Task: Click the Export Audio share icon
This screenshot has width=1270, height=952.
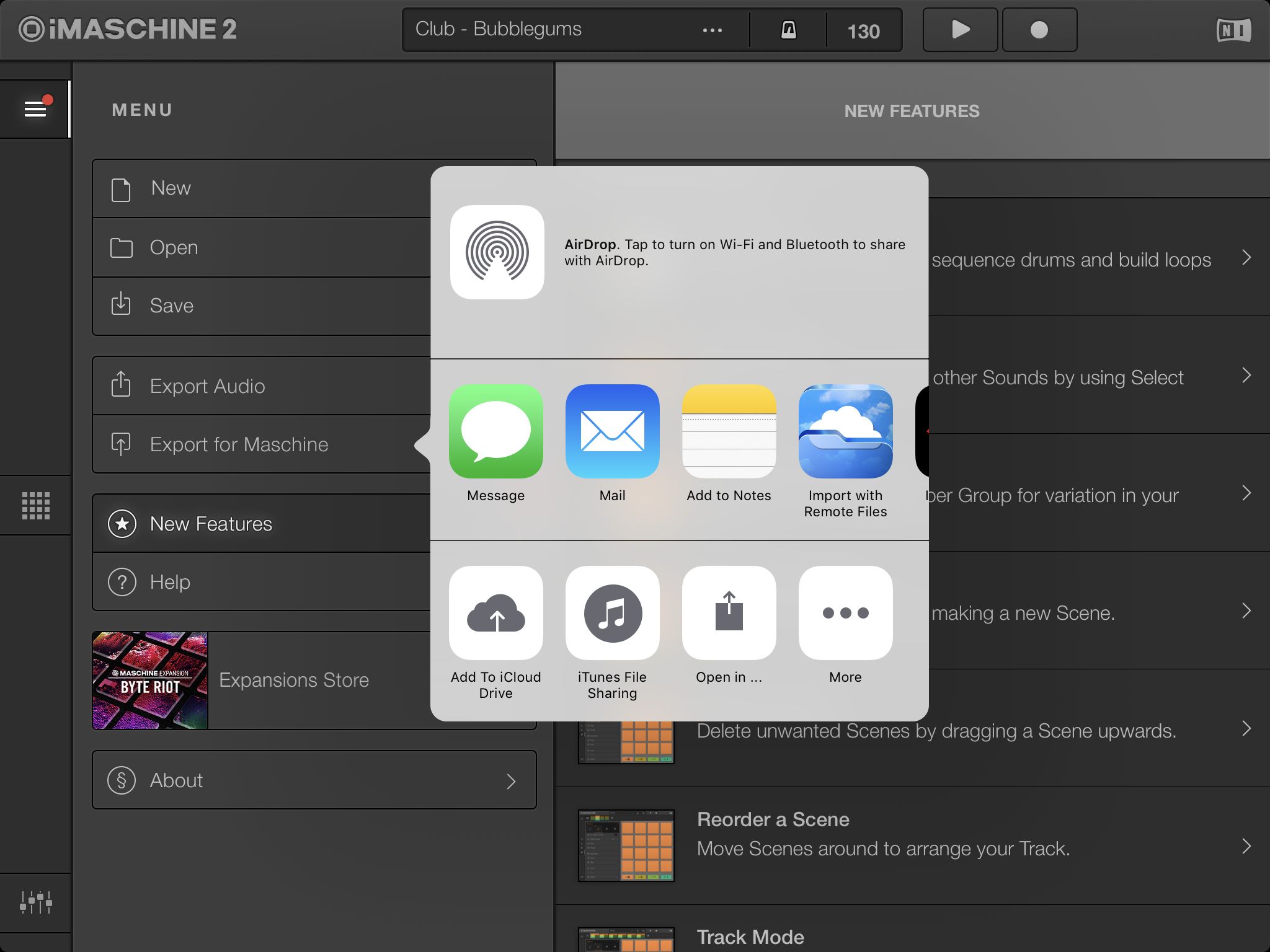Action: tap(121, 384)
